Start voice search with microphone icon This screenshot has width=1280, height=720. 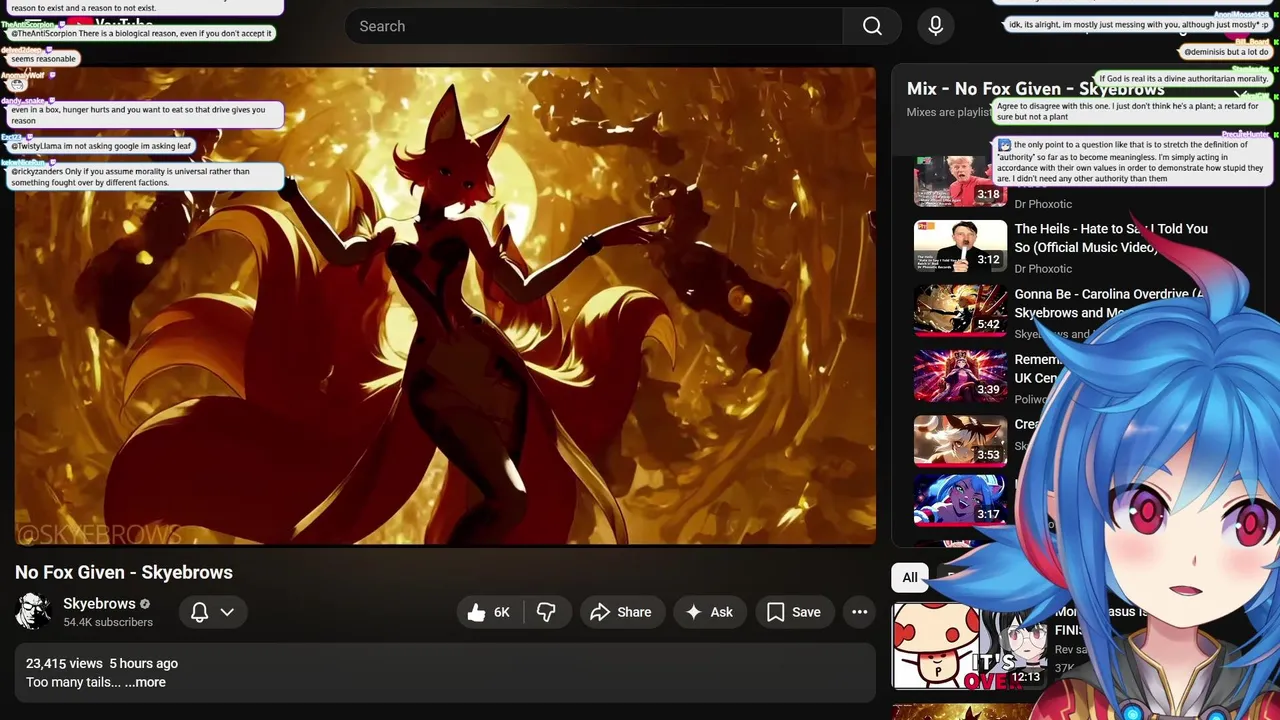pos(936,26)
